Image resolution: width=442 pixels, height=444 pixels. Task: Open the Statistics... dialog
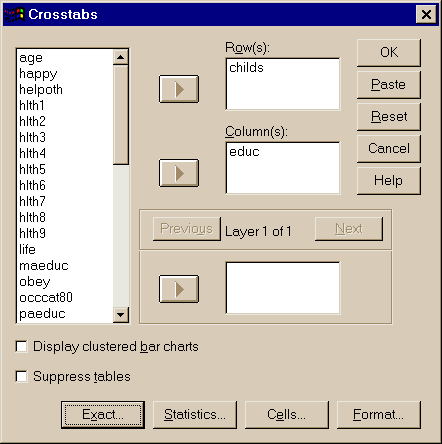click(195, 415)
